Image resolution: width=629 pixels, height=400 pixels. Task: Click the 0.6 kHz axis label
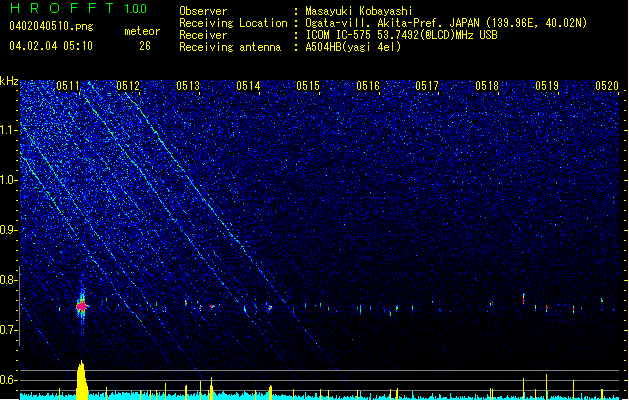tap(9, 380)
